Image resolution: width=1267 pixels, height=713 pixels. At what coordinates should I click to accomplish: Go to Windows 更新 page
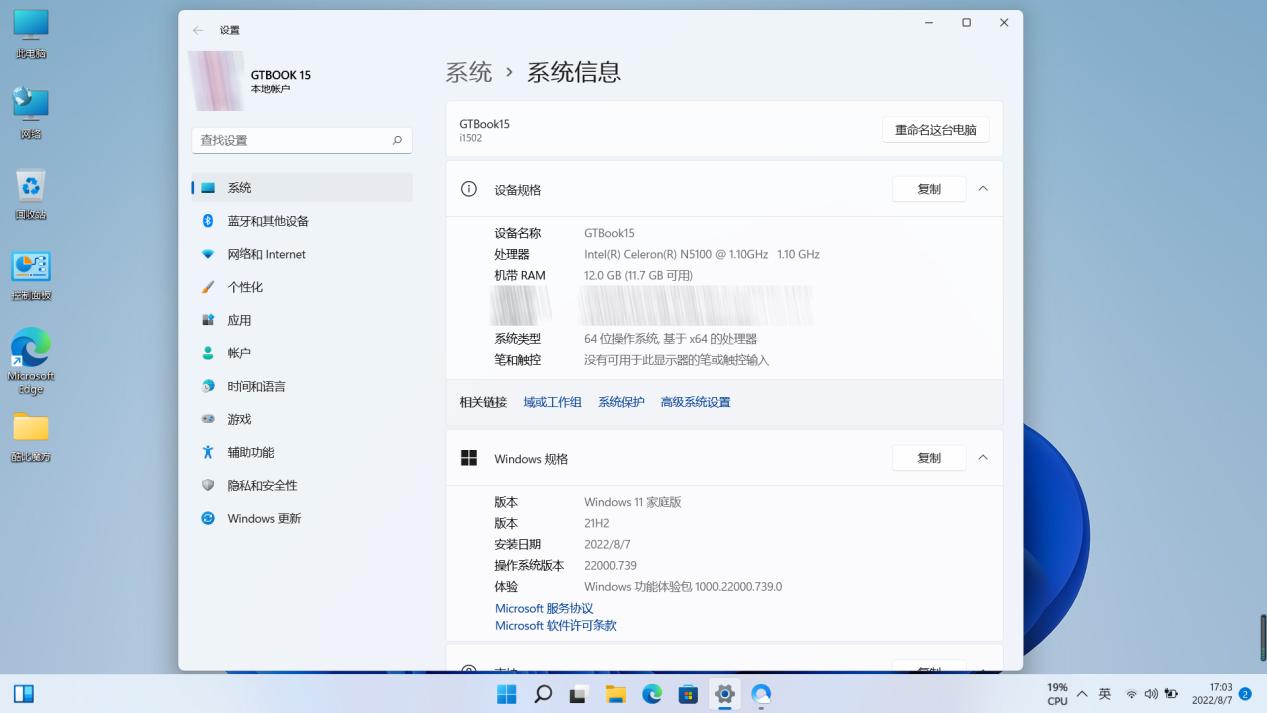tap(264, 518)
